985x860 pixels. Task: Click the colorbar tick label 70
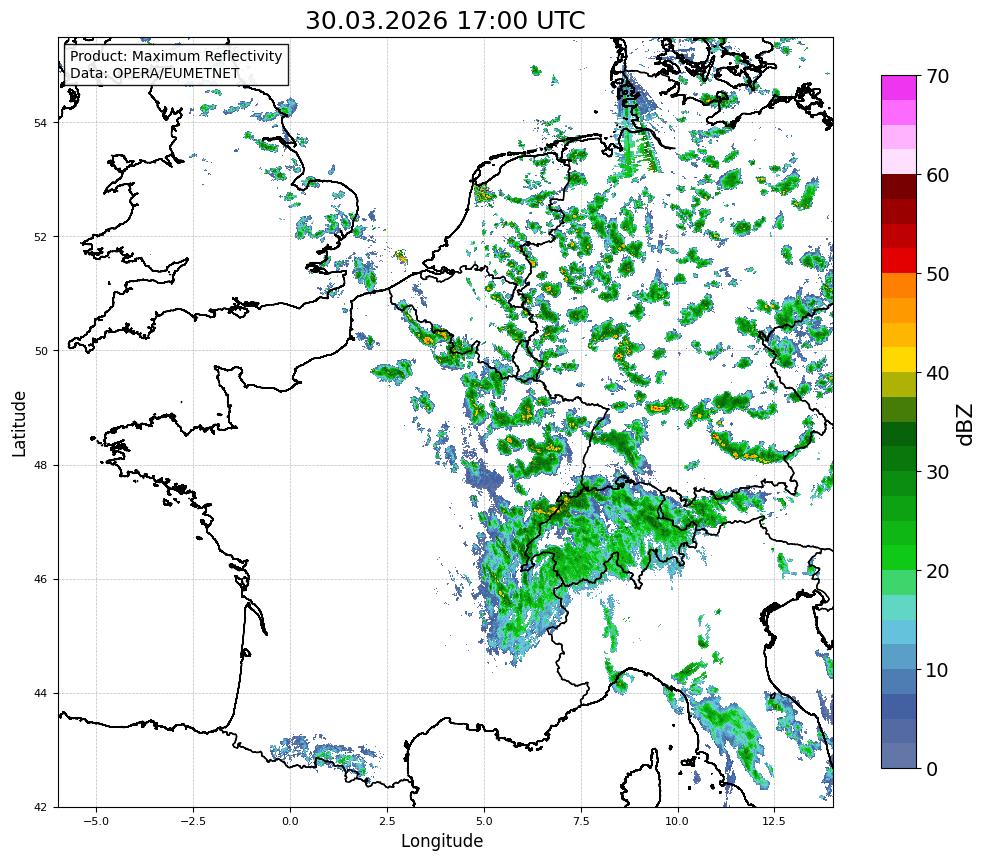point(937,76)
